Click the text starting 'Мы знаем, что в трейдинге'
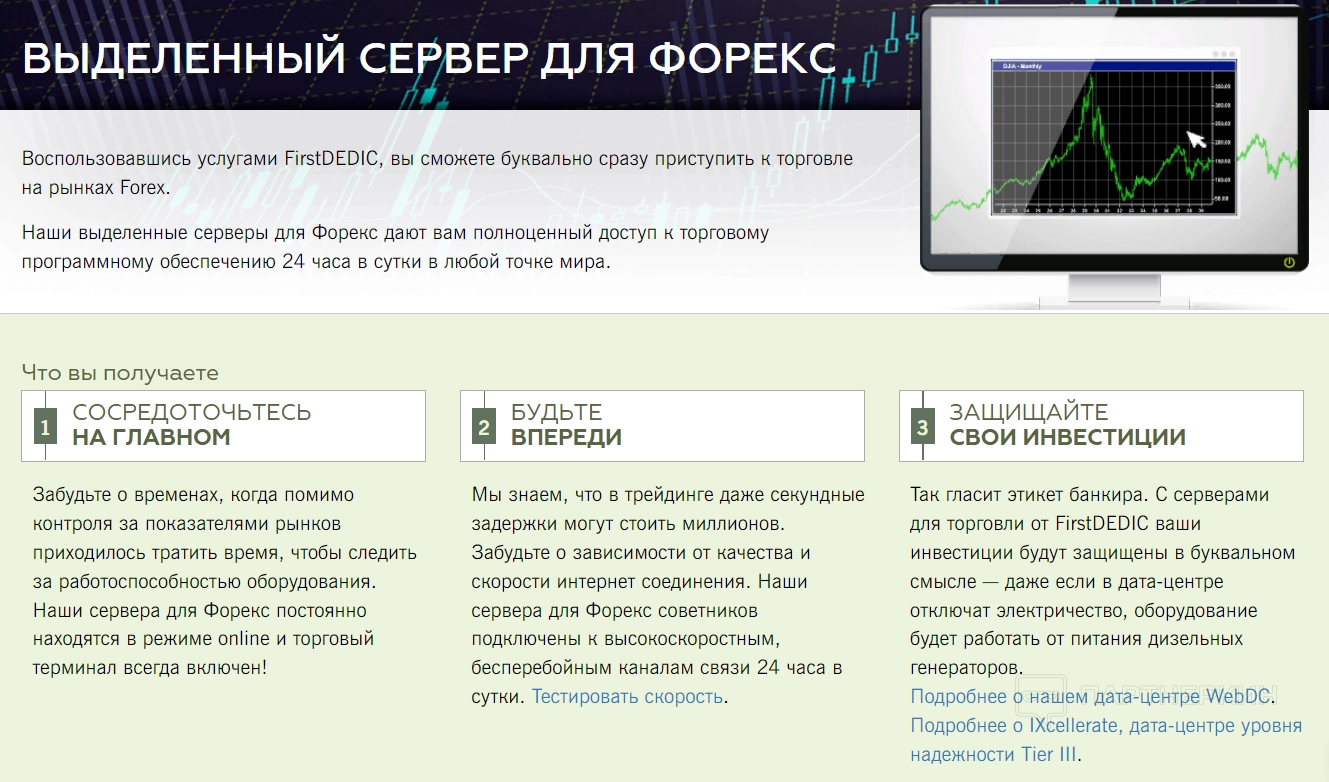Image resolution: width=1329 pixels, height=782 pixels. pos(668,596)
